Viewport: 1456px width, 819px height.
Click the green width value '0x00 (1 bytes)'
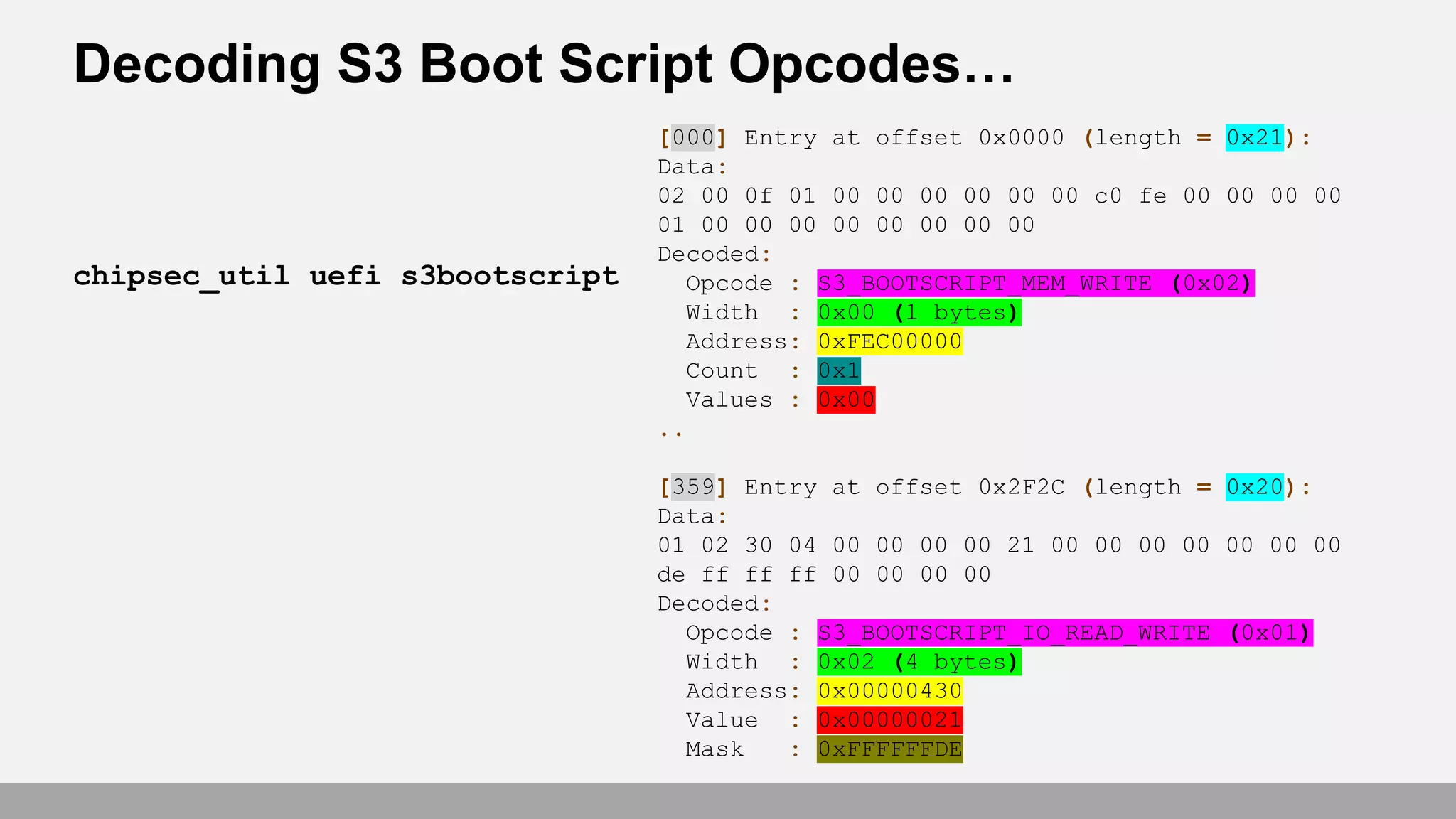[x=919, y=312]
